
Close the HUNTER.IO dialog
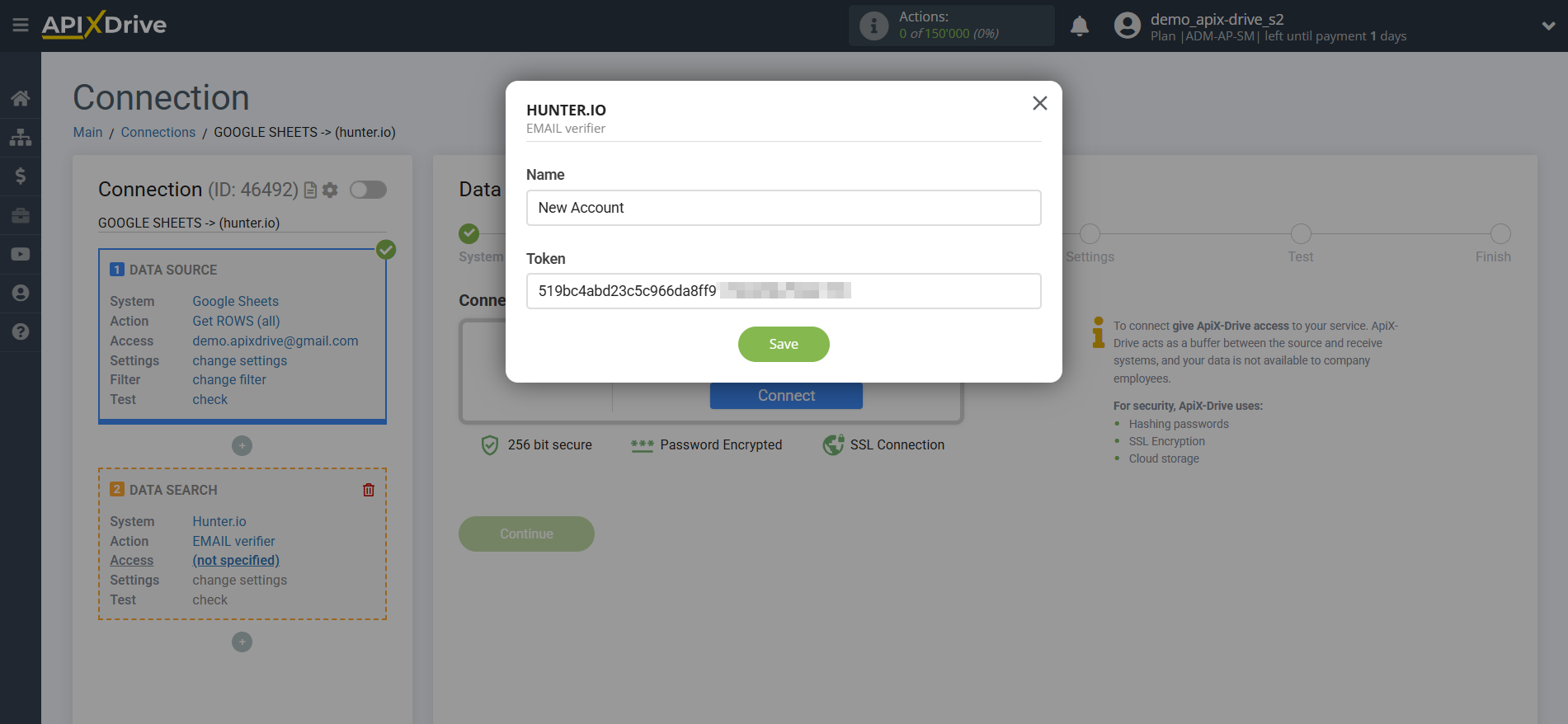point(1040,103)
